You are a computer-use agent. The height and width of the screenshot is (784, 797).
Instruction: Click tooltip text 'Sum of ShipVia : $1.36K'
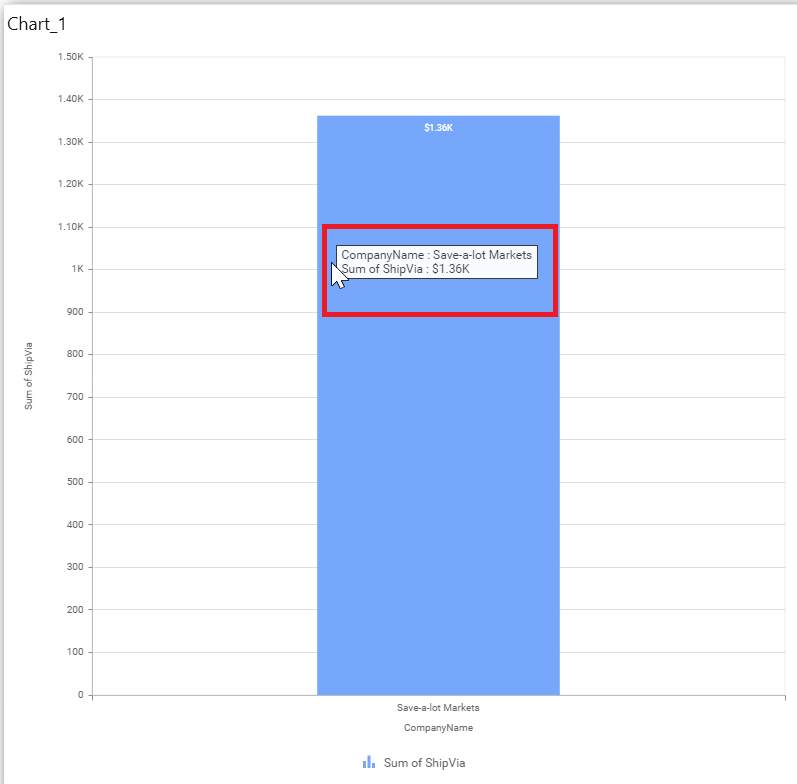(406, 269)
